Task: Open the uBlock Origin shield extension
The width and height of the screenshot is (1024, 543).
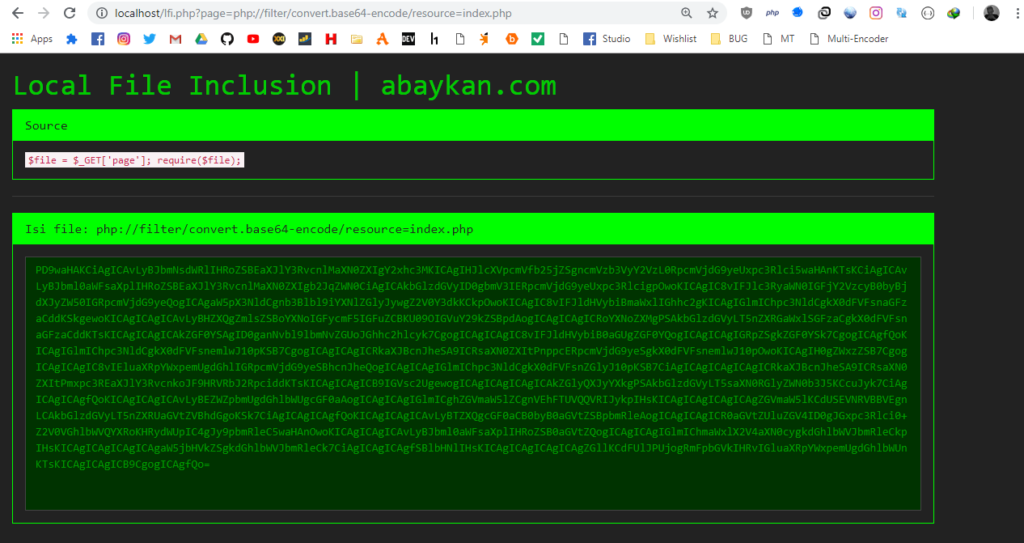Action: coord(746,13)
